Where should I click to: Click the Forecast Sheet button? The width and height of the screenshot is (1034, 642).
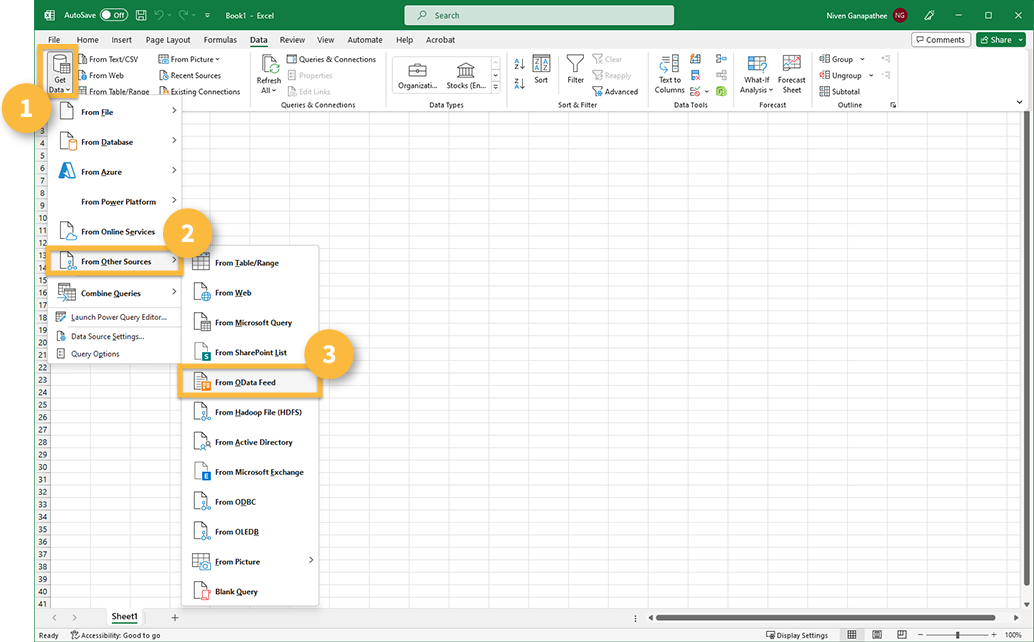point(791,74)
